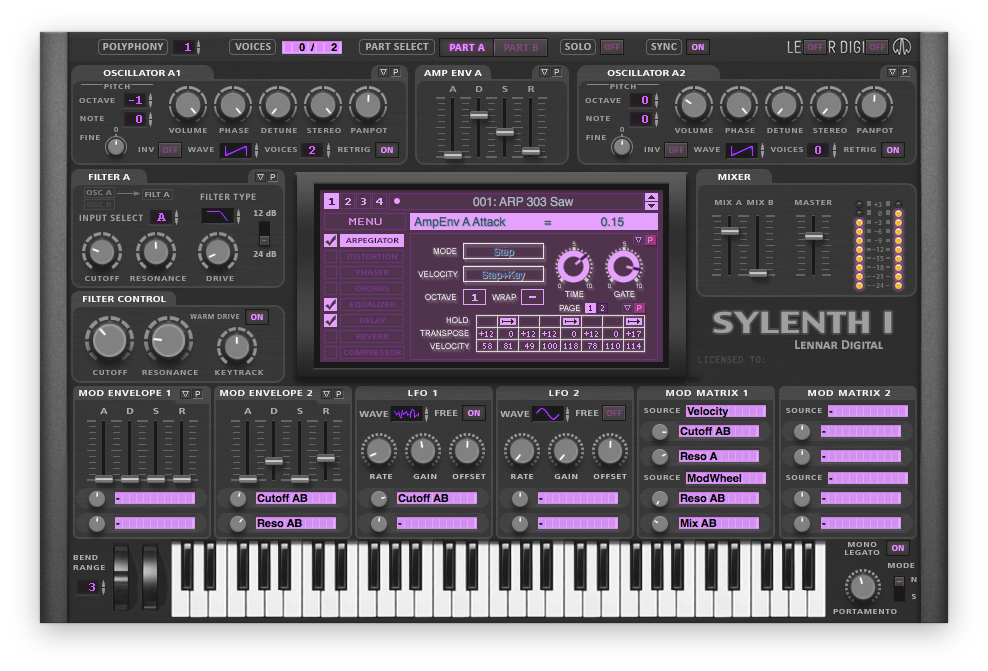Click the Portamento knob
Screen dimensions: 988x671
(x=863, y=587)
